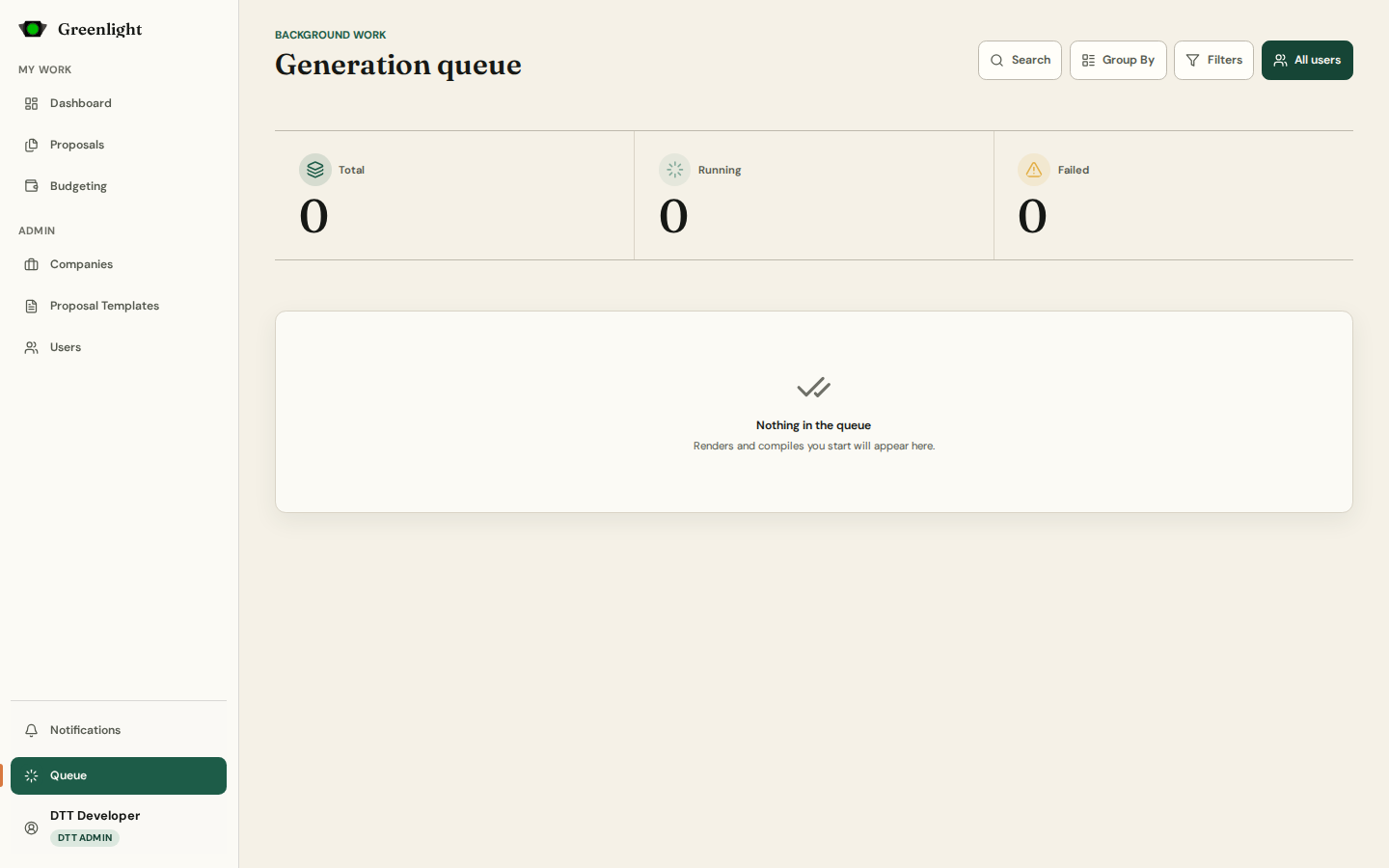
Task: Click the Proposal Templates file icon
Action: (32, 306)
